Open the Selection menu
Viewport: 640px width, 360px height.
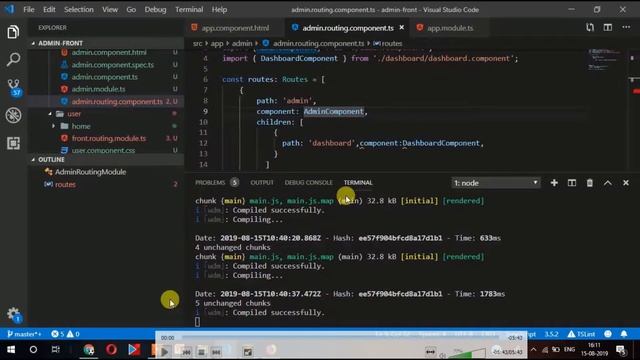tap(79, 9)
